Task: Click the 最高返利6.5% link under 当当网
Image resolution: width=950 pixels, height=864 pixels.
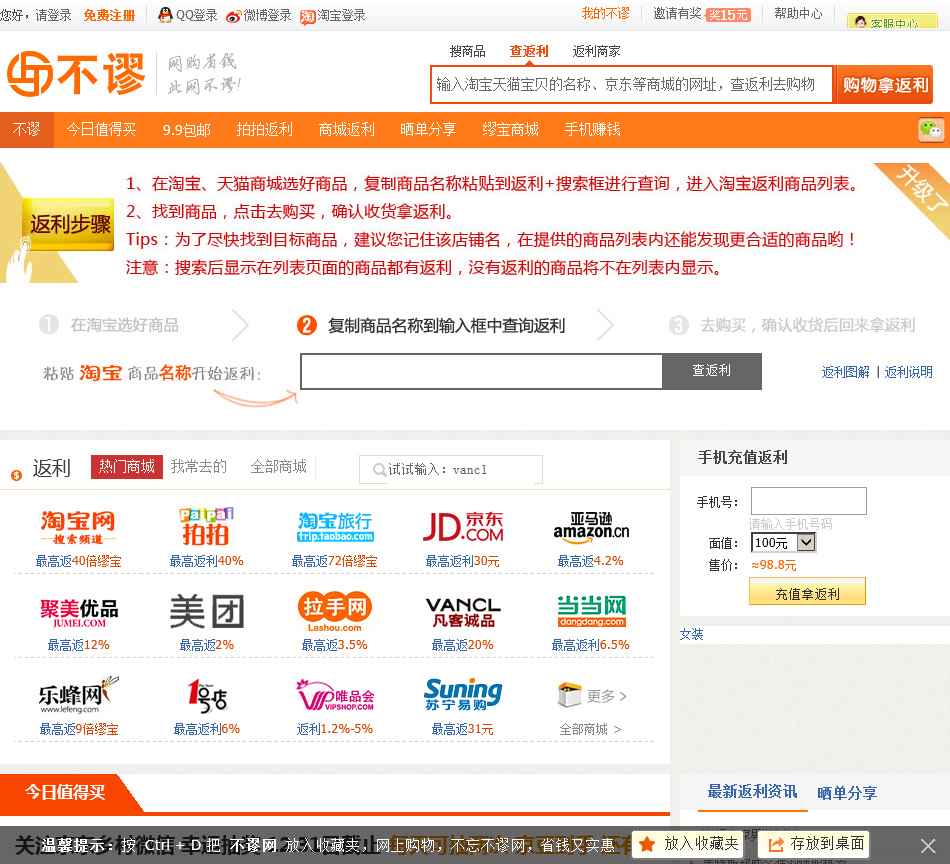Action: coord(591,645)
